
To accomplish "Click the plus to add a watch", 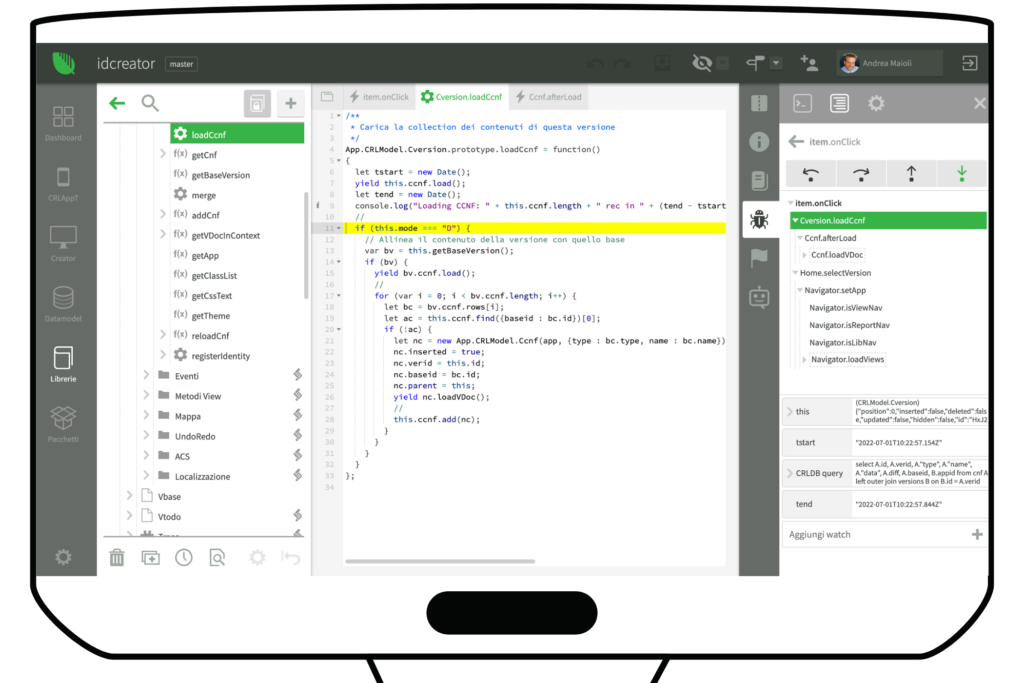I will pos(977,535).
